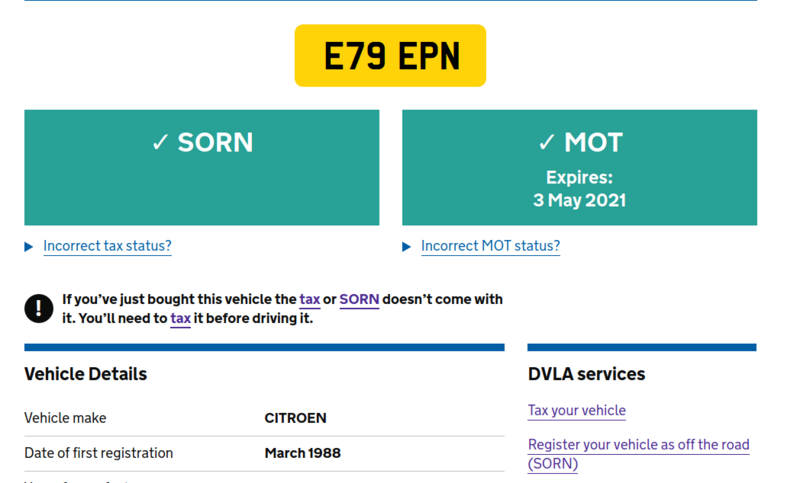This screenshot has height=483, width=800.
Task: Select the March 1988 registration date value
Action: pyautogui.click(x=302, y=453)
